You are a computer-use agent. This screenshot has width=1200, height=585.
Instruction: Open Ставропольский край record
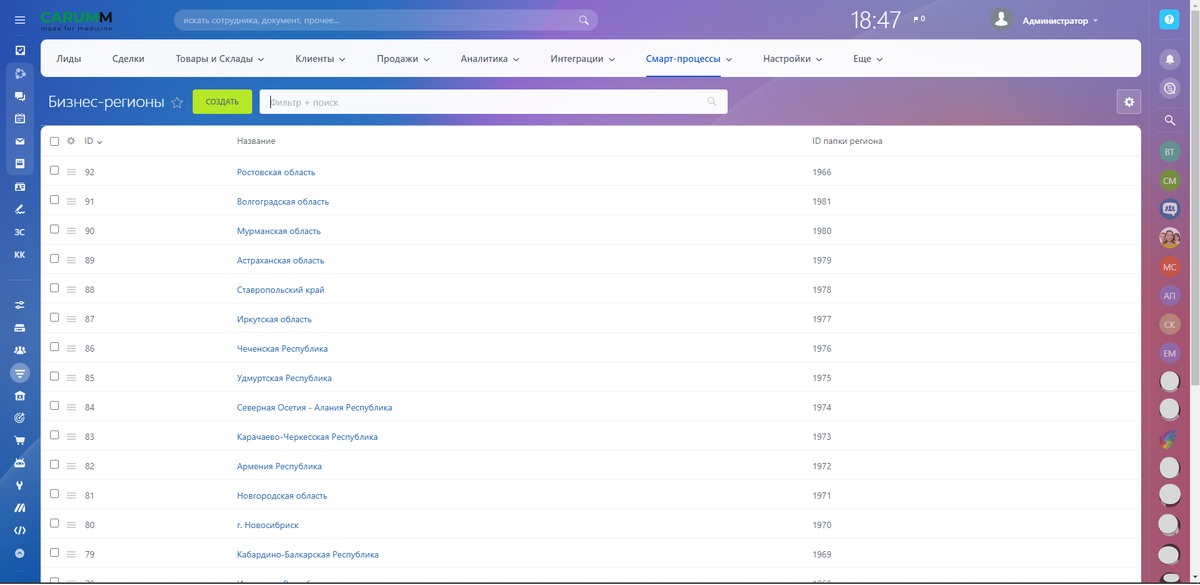click(x=281, y=290)
